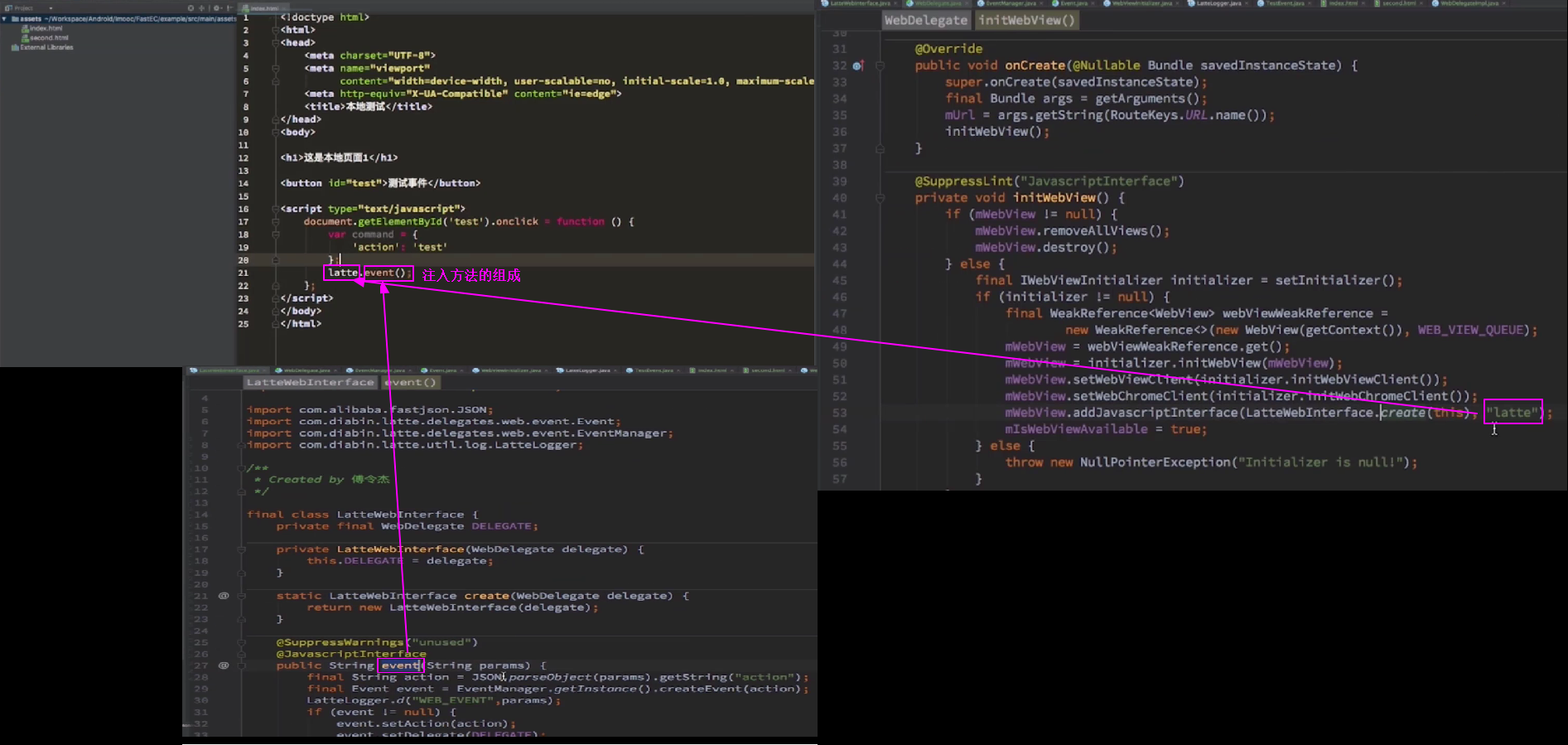
Task: Click the "latte" string on line 53
Action: [x=1513, y=412]
